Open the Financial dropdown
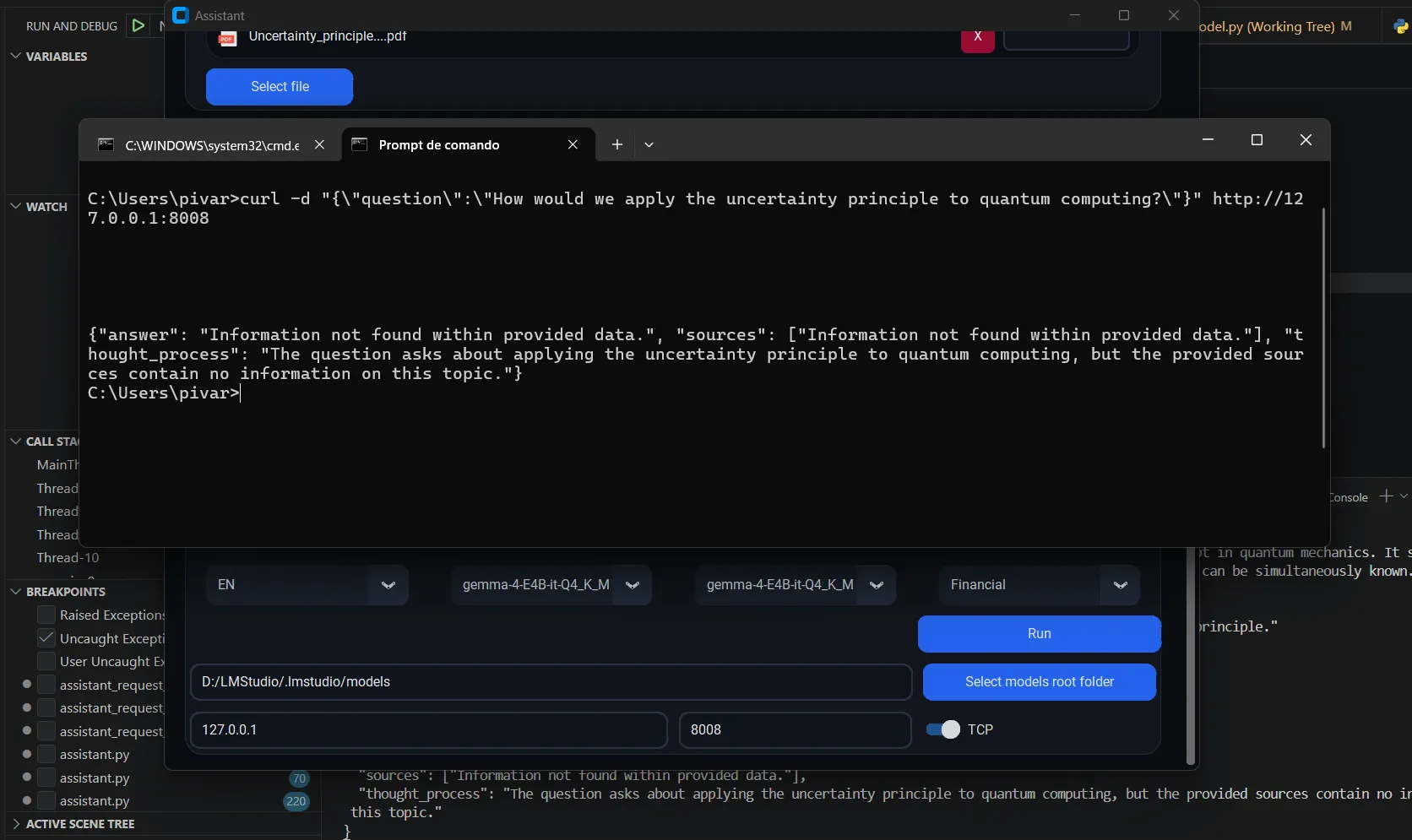The image size is (1412, 840). [1039, 585]
